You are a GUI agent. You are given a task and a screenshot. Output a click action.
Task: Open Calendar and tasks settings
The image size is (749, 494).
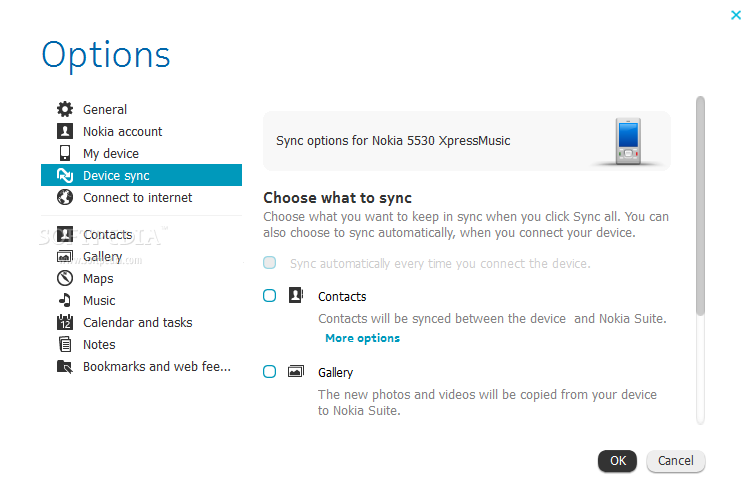[x=141, y=322]
